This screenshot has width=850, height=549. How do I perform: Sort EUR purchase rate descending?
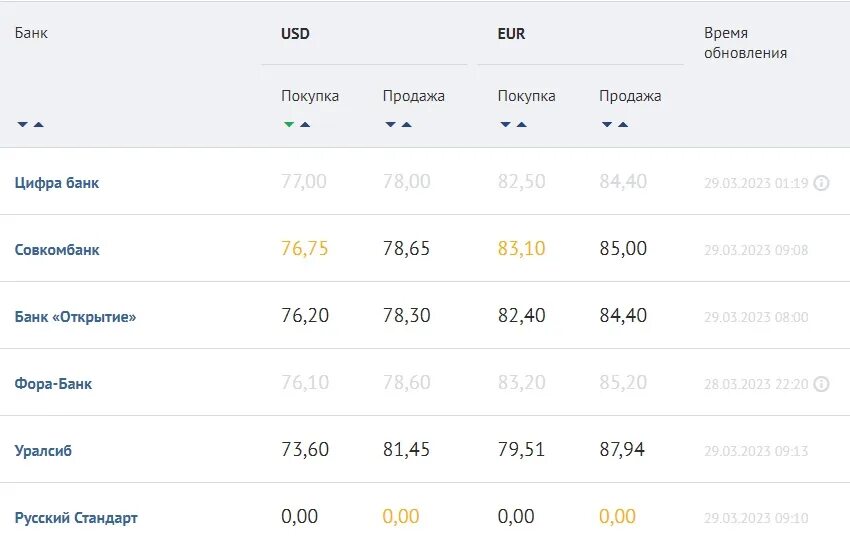tap(505, 125)
